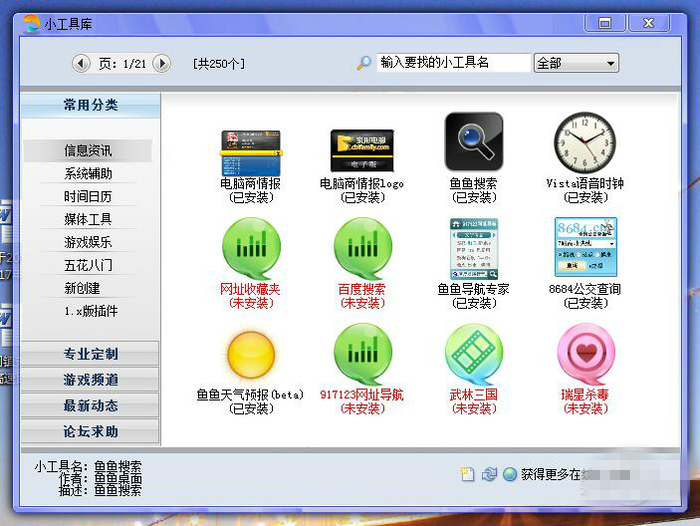Select the 917123网址导航 widget icon
This screenshot has height=526, width=700.
coord(362,355)
